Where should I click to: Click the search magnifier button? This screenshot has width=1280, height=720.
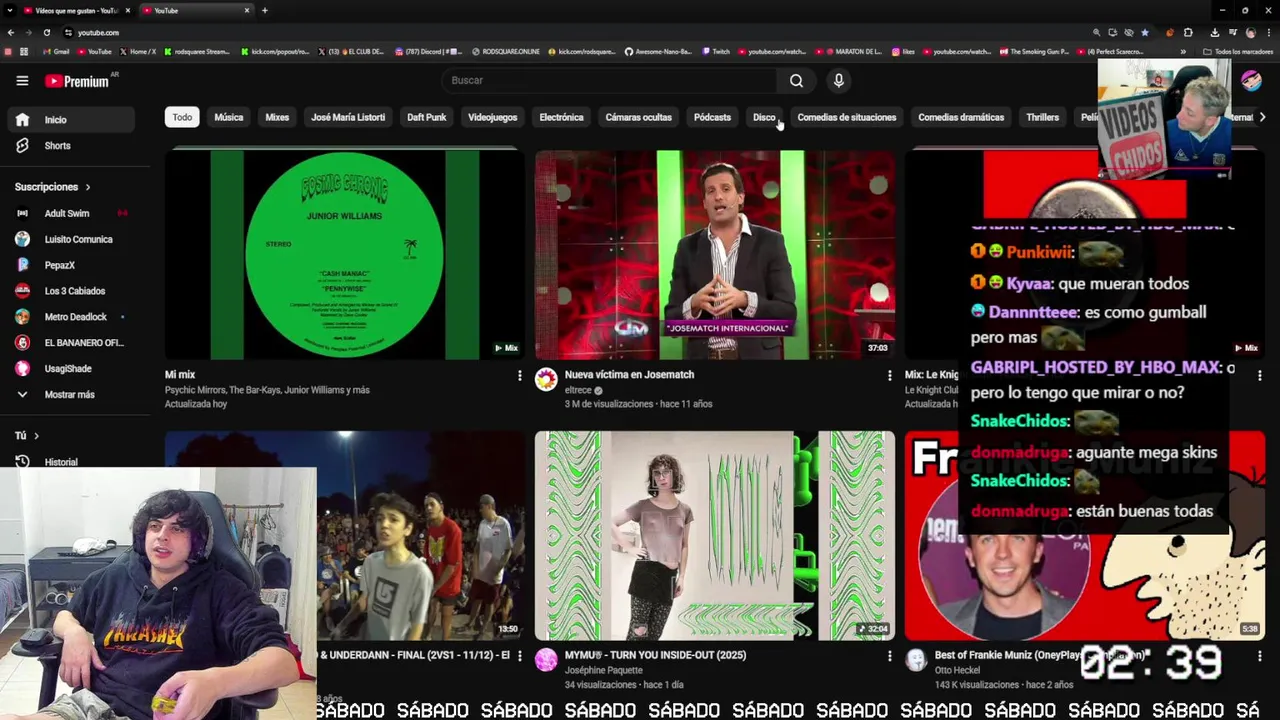(x=796, y=80)
